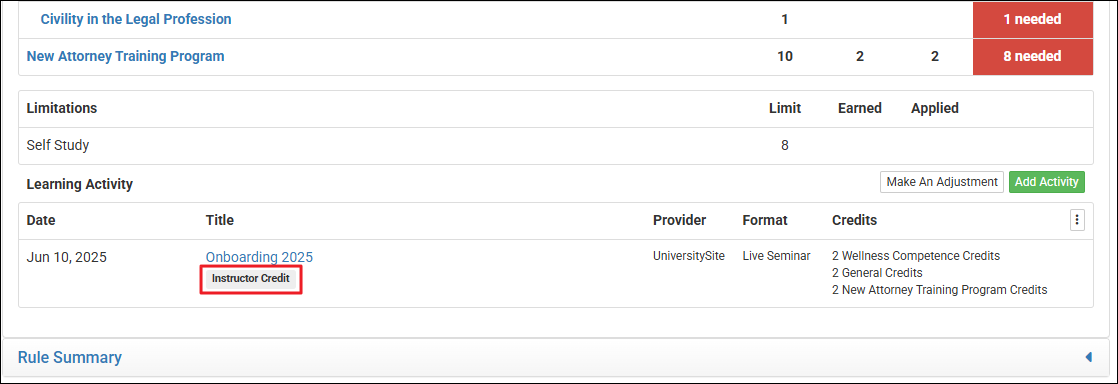Viewport: 1118px width, 384px height.
Task: Click the Instructor Credit badge
Action: click(x=251, y=279)
